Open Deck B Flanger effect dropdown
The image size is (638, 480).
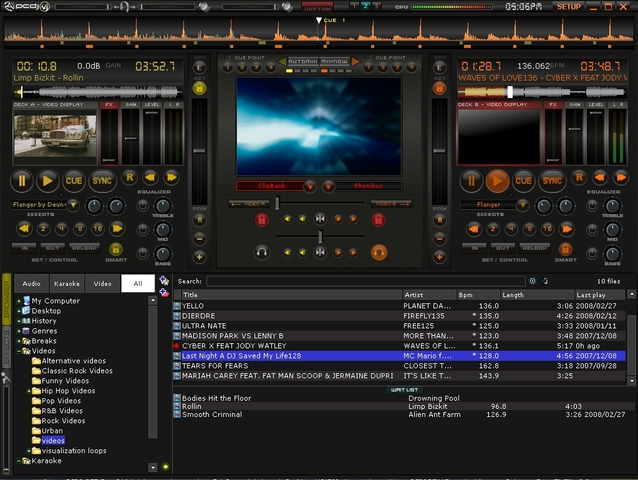[x=522, y=205]
